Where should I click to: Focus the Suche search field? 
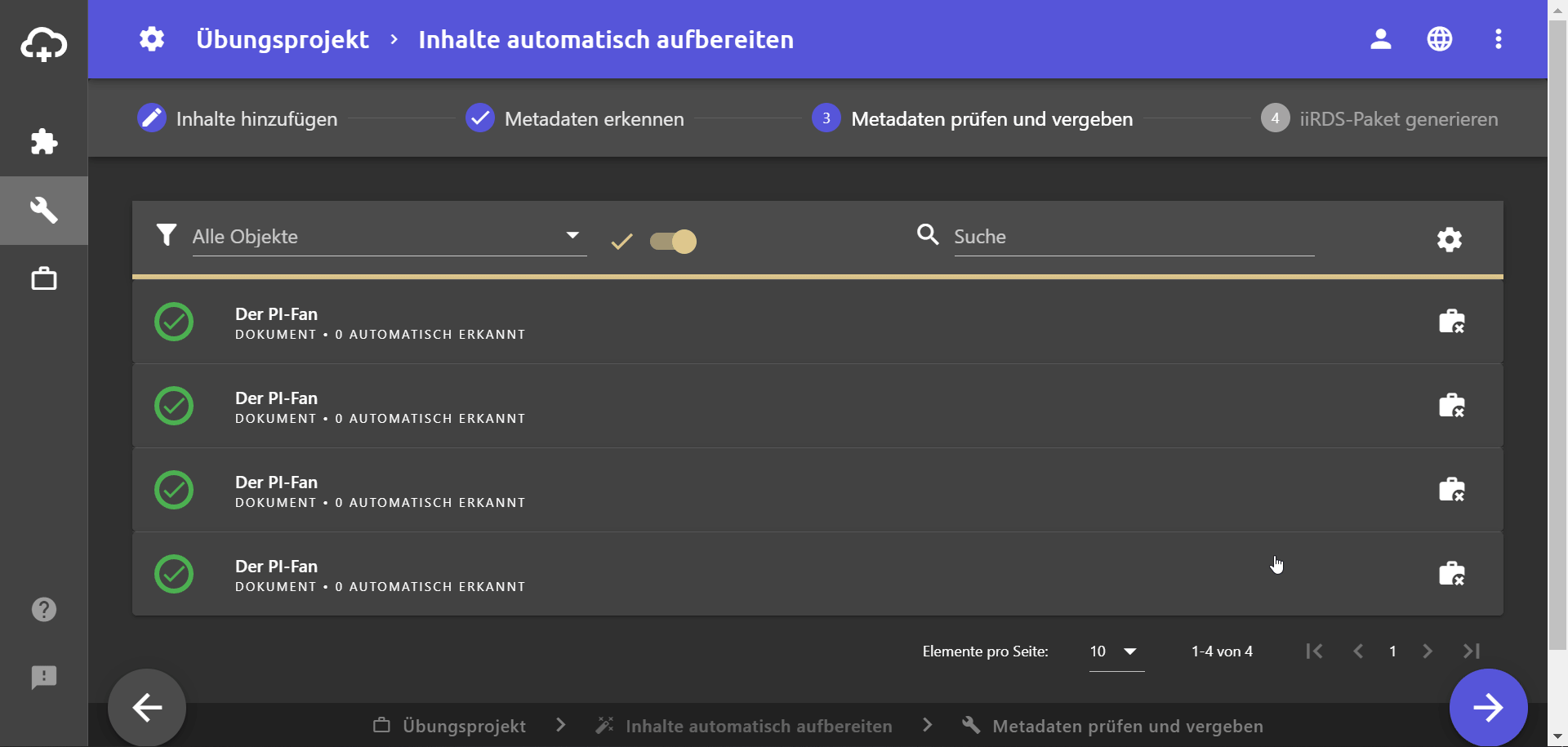pyautogui.click(x=1134, y=237)
